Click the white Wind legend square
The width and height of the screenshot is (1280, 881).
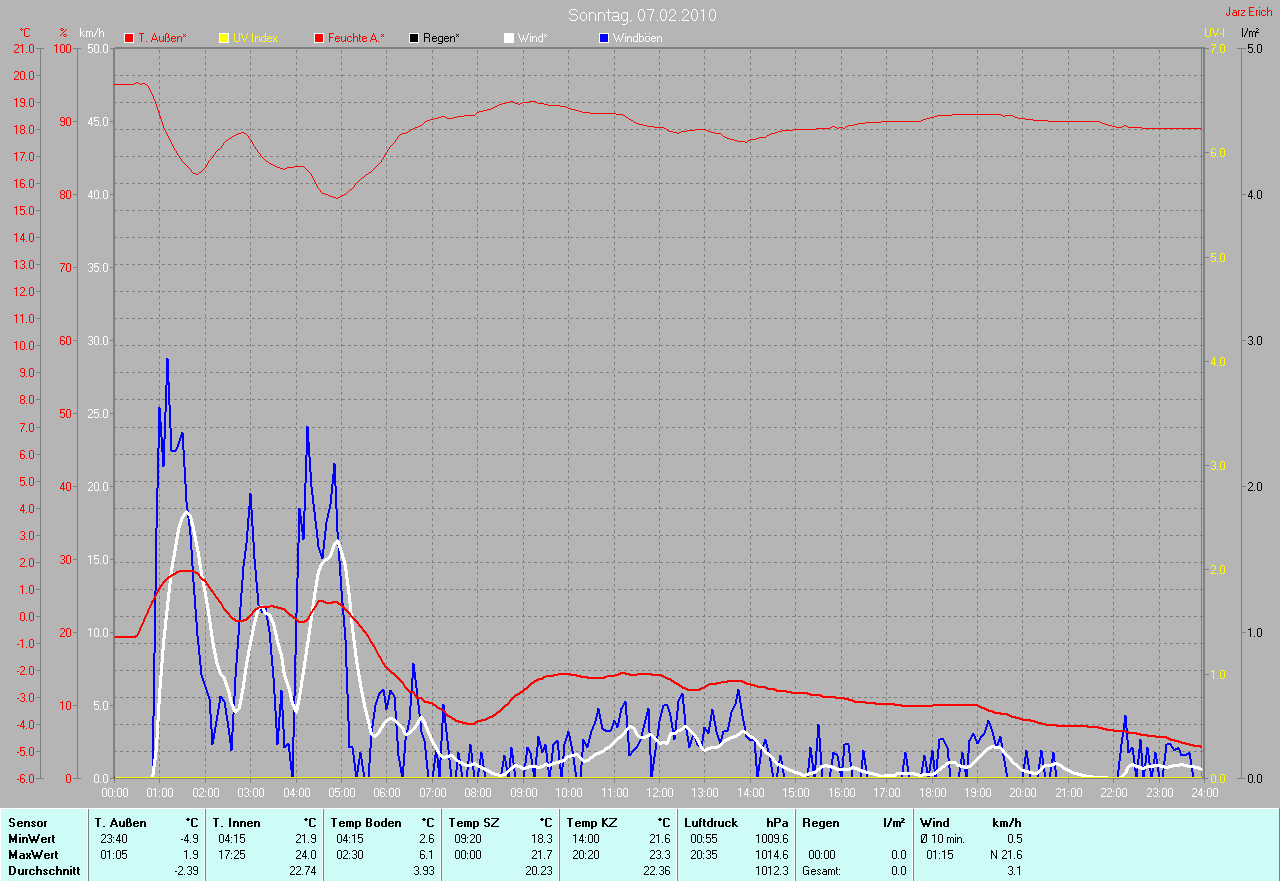[x=509, y=38]
